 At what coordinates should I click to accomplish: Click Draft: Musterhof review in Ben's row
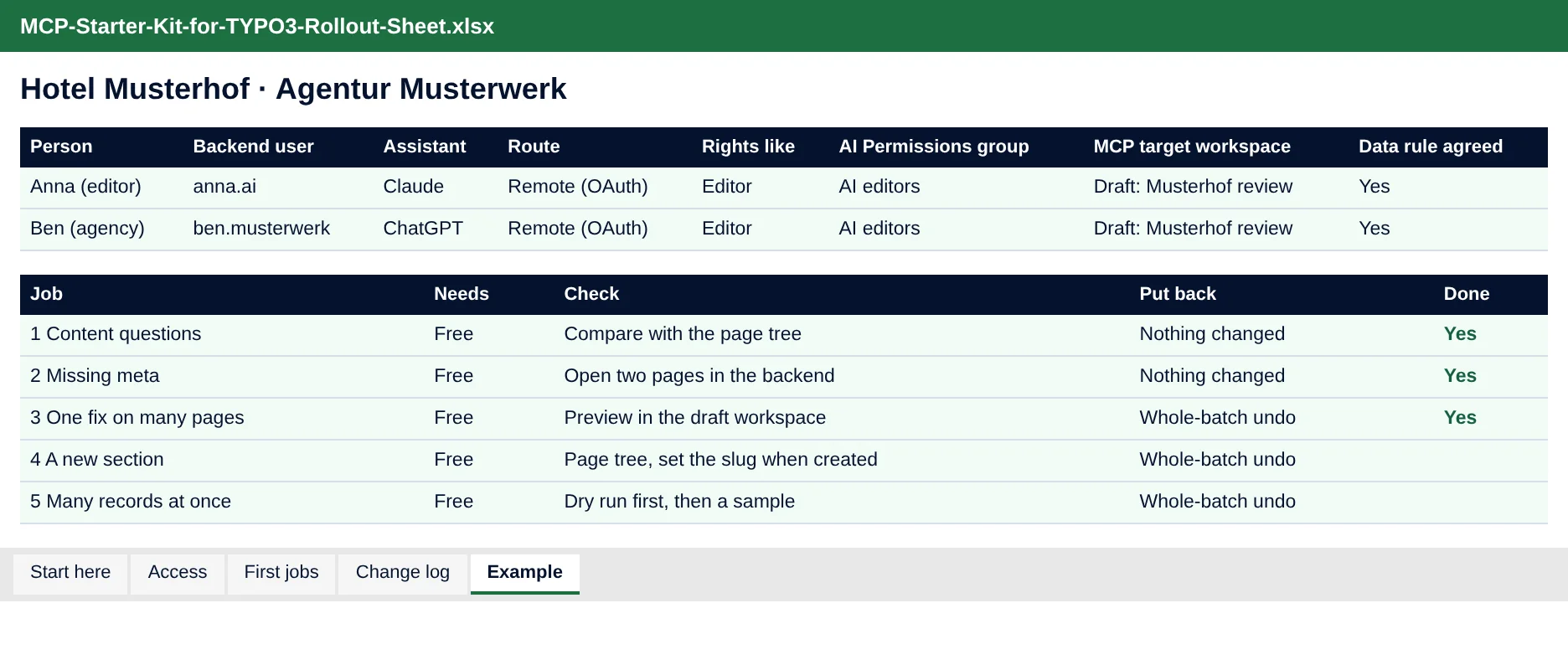(1193, 229)
